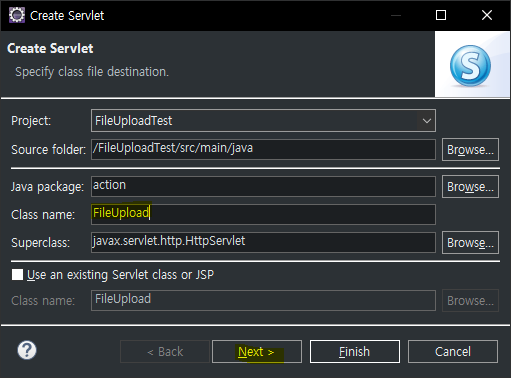Open the Project dropdown arrow
The width and height of the screenshot is (511, 378).
427,121
